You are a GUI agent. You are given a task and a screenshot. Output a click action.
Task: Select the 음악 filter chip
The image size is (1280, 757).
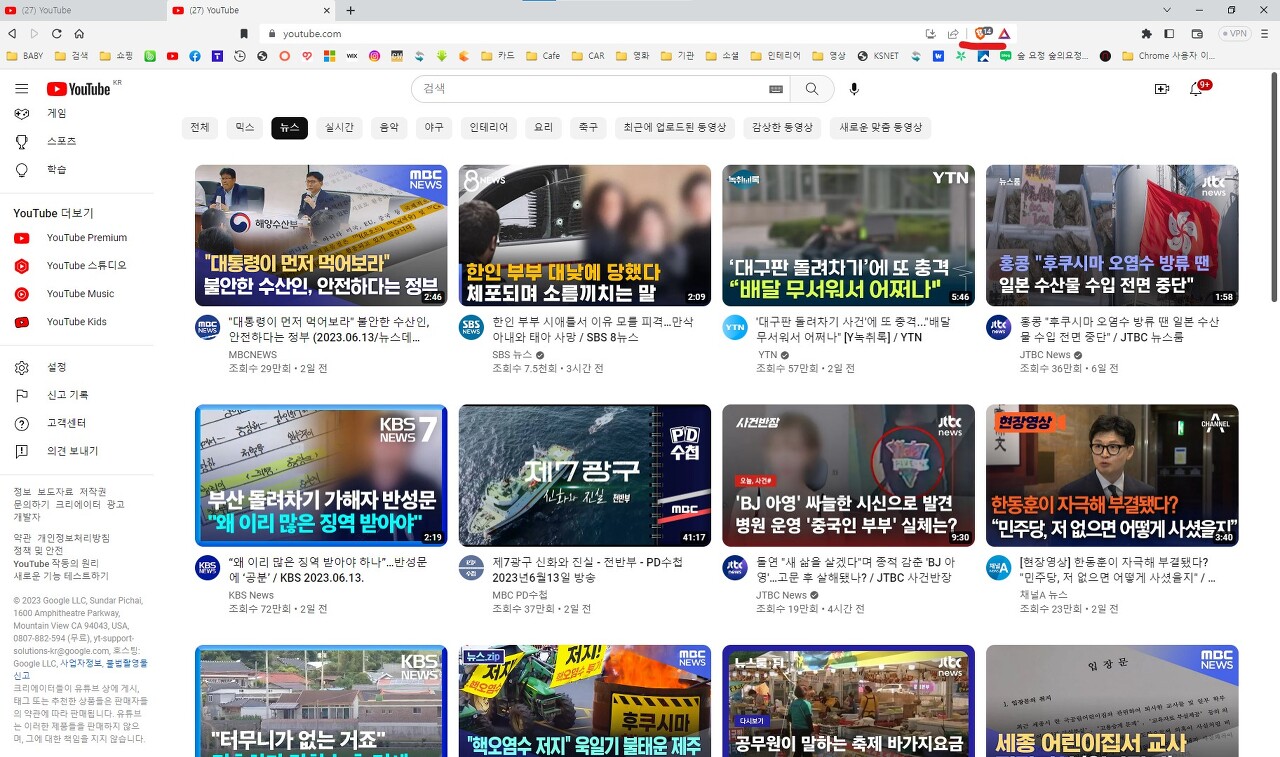tap(389, 127)
